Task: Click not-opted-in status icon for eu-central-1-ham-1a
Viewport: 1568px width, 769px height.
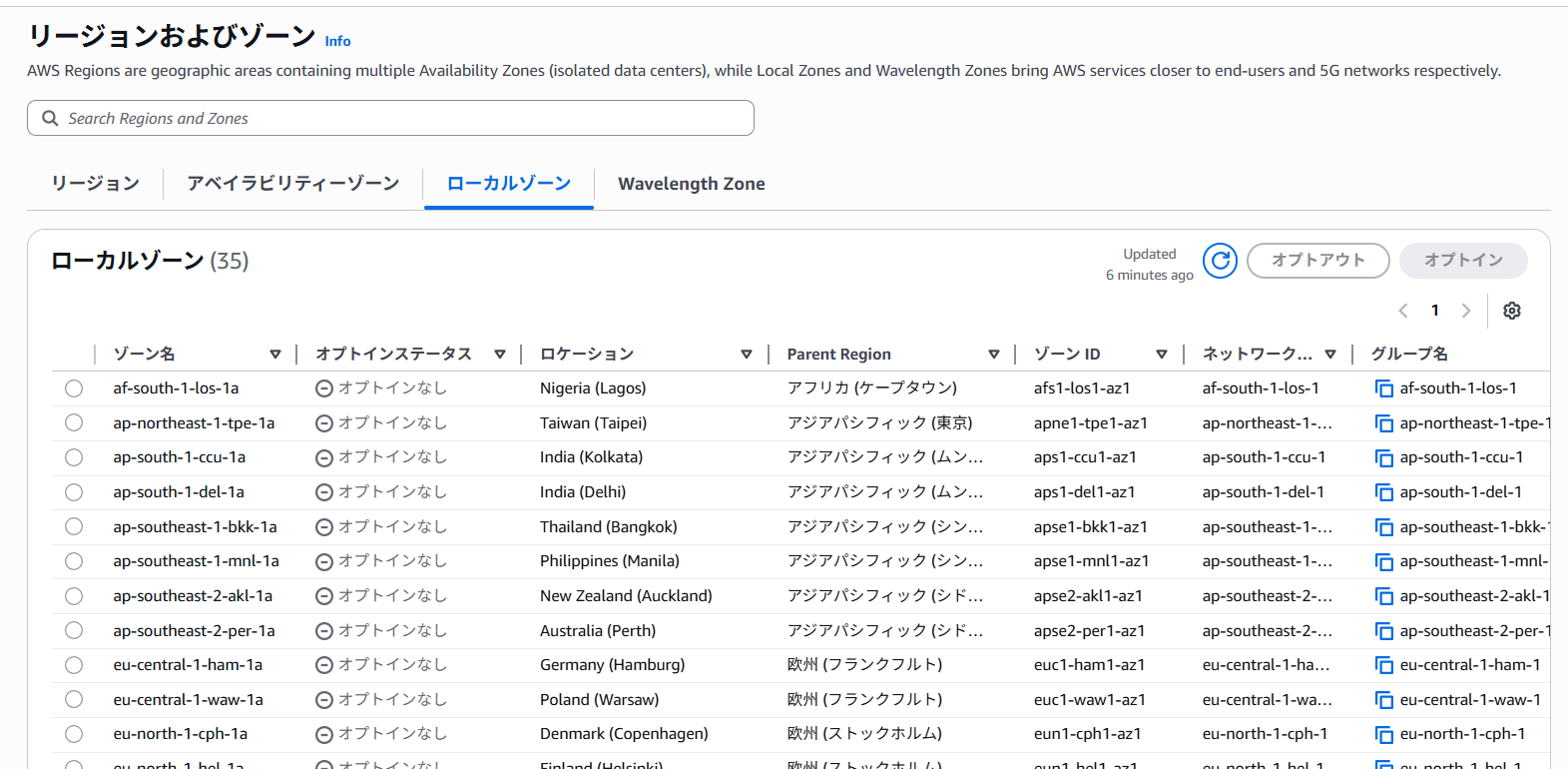Action: tap(324, 665)
